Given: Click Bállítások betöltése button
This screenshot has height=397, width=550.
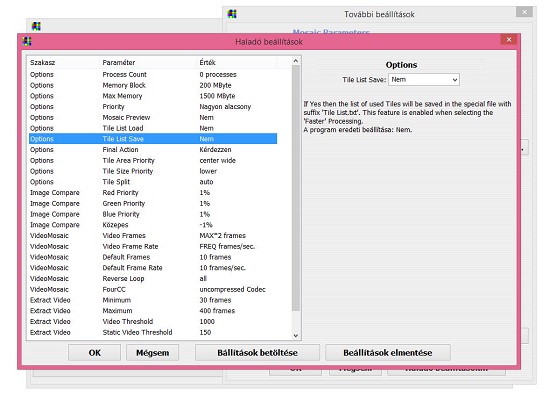Looking at the screenshot, I should tap(257, 352).
